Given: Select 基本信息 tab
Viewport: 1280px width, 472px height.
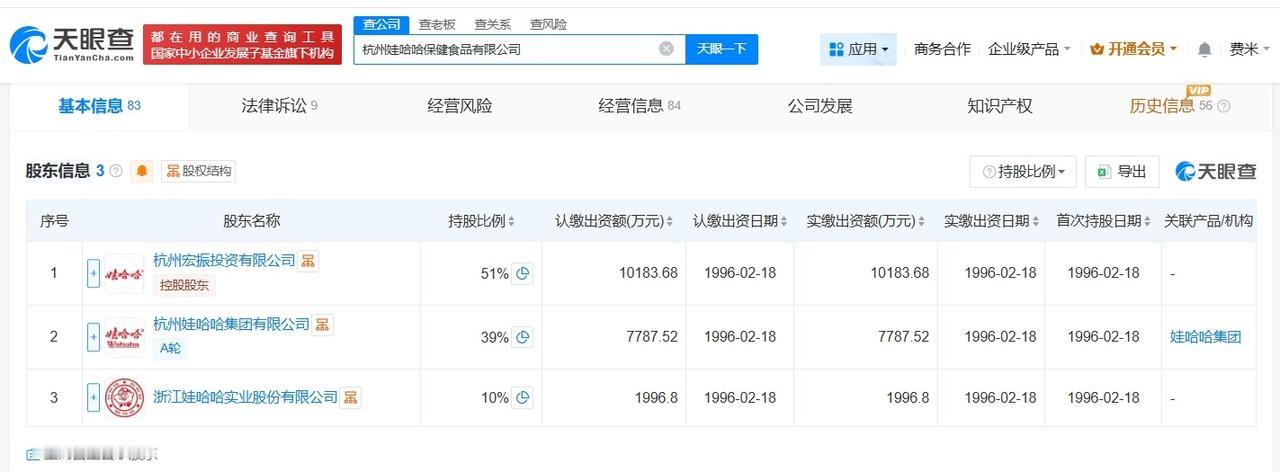Looking at the screenshot, I should pyautogui.click(x=99, y=106).
